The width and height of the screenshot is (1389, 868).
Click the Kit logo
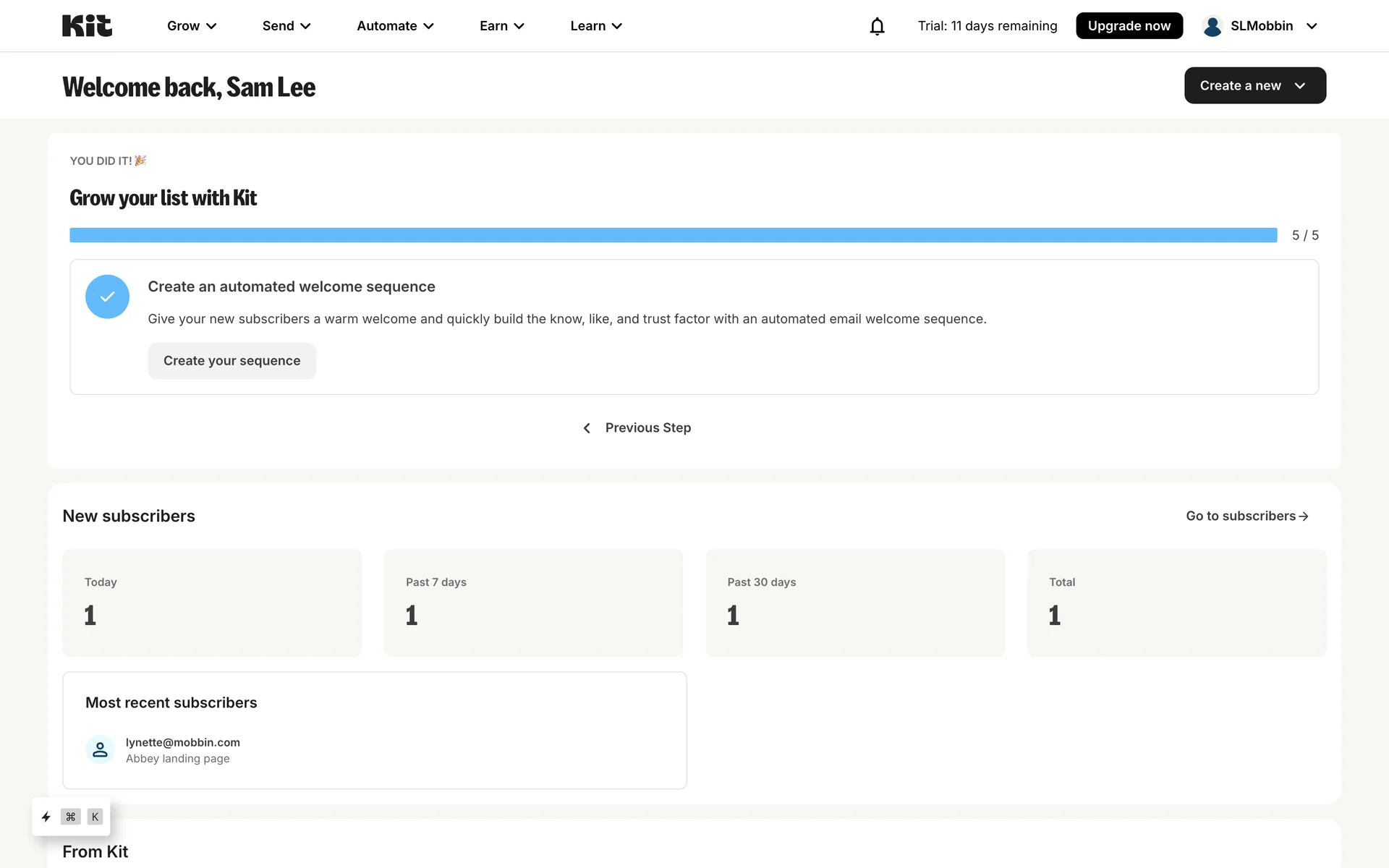(x=87, y=26)
